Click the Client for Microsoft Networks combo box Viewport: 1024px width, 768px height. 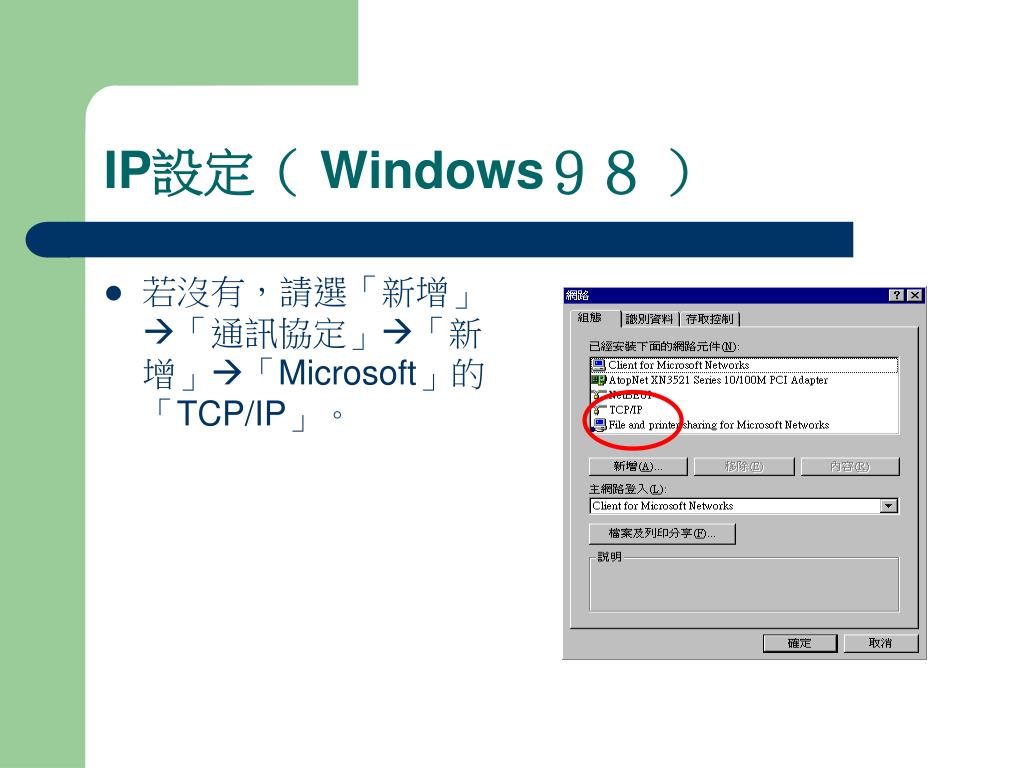[744, 506]
